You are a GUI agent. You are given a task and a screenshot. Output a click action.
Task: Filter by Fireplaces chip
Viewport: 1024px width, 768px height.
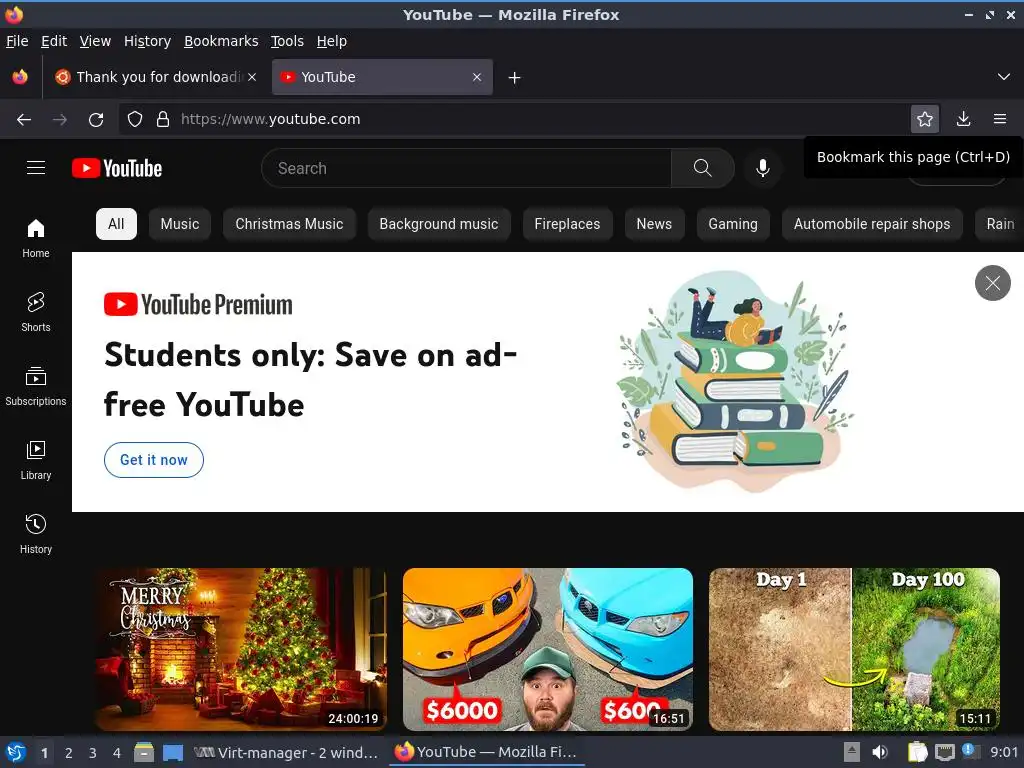568,224
